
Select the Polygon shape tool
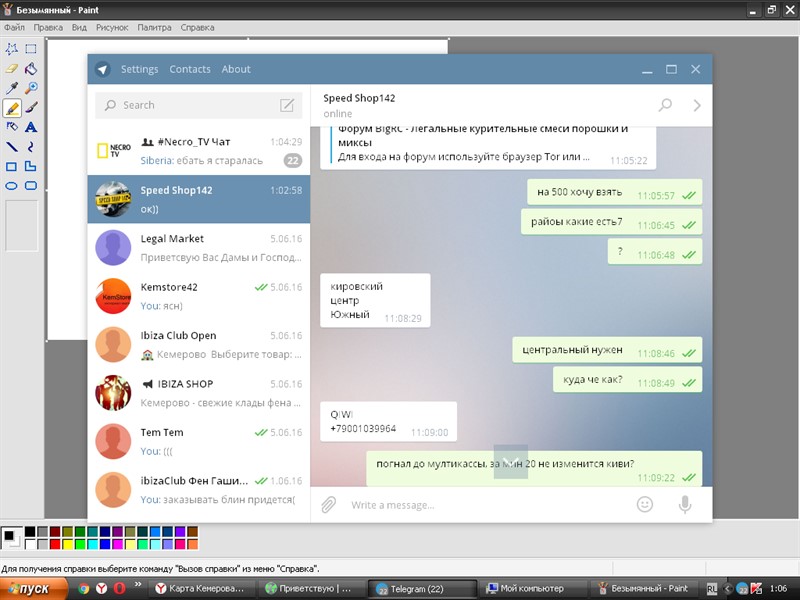pyautogui.click(x=31, y=166)
